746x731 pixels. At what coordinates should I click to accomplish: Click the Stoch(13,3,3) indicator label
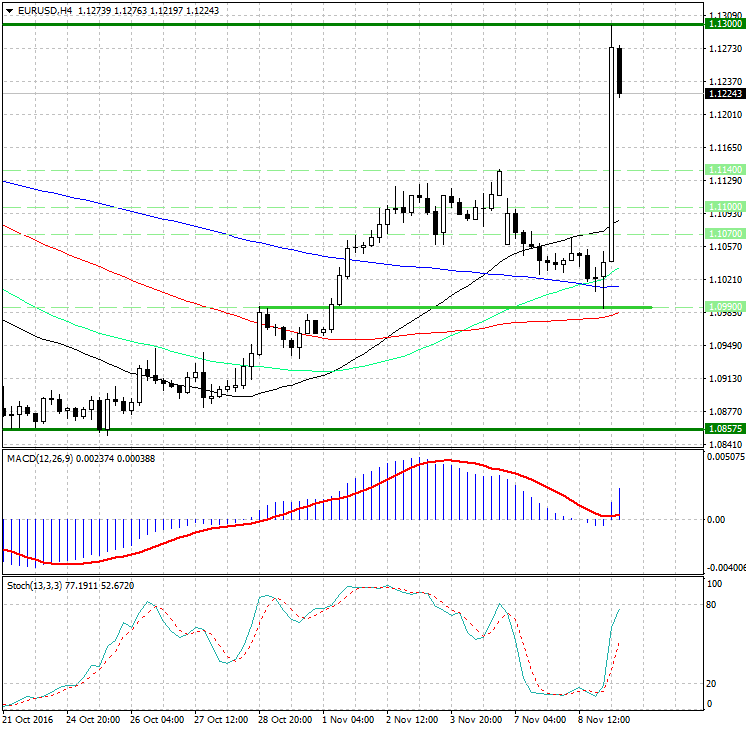(34, 586)
